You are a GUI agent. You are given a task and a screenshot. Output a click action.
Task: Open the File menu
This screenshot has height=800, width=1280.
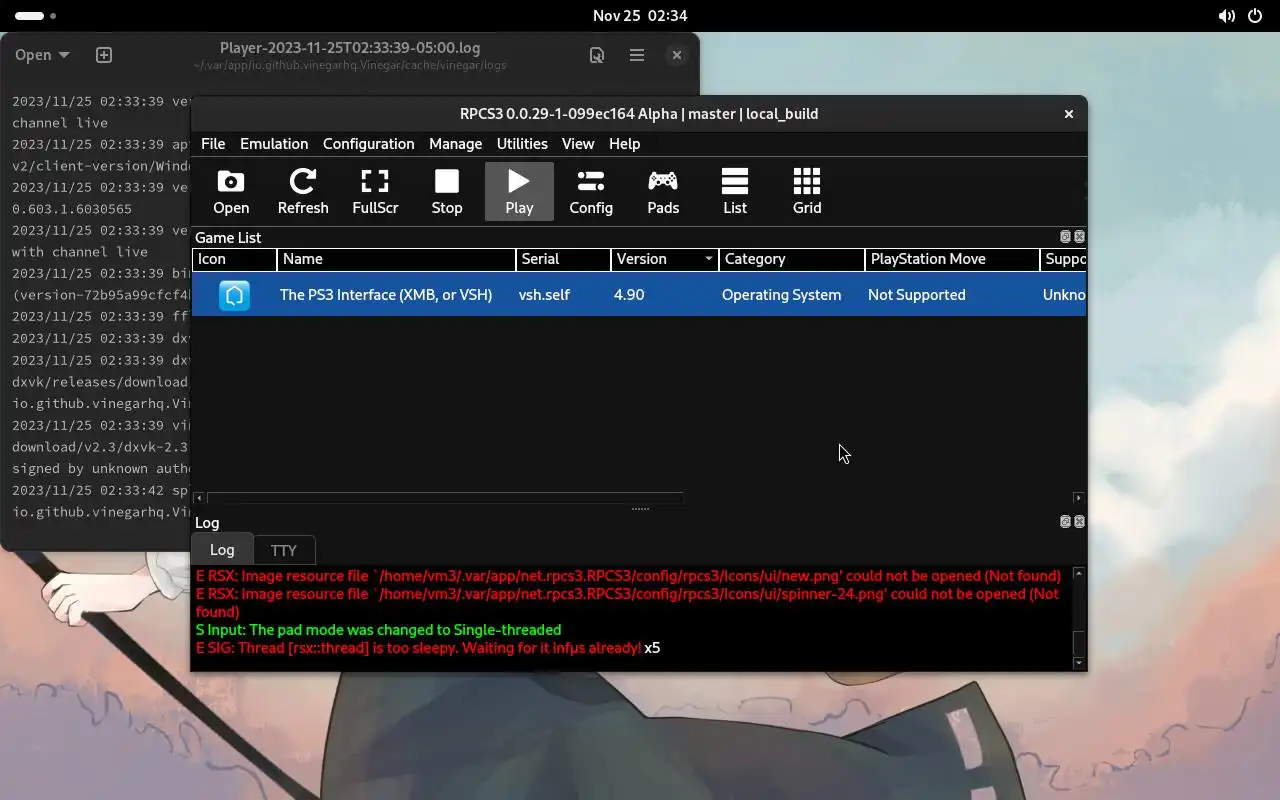point(213,144)
